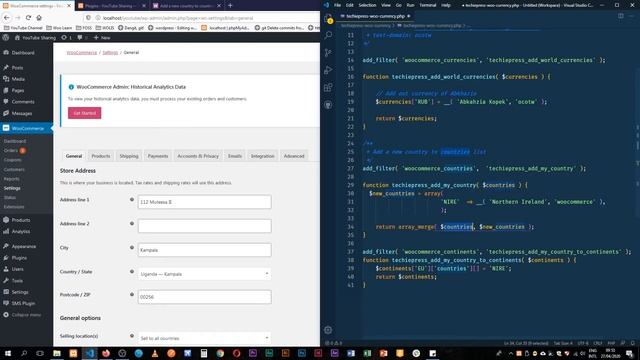Open Accounts & Privacy tab
This screenshot has width=640, height=360.
point(198,156)
